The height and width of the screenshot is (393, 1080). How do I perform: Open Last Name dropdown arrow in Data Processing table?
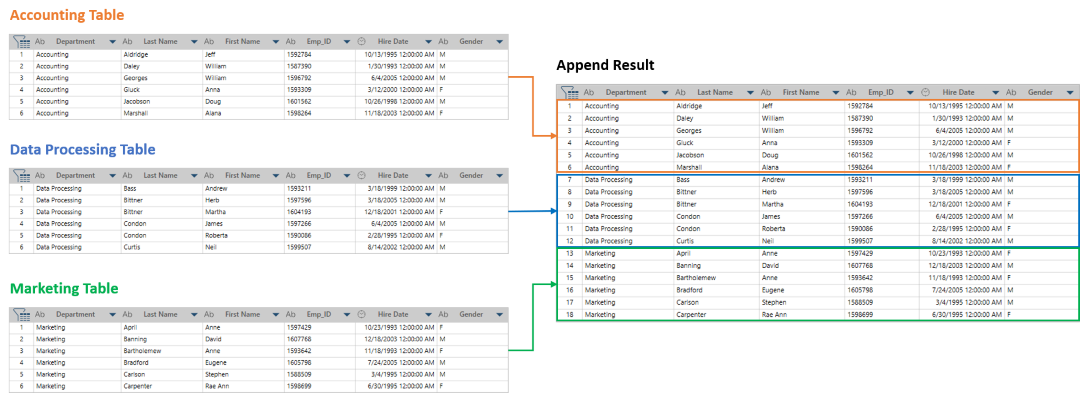coord(194,177)
